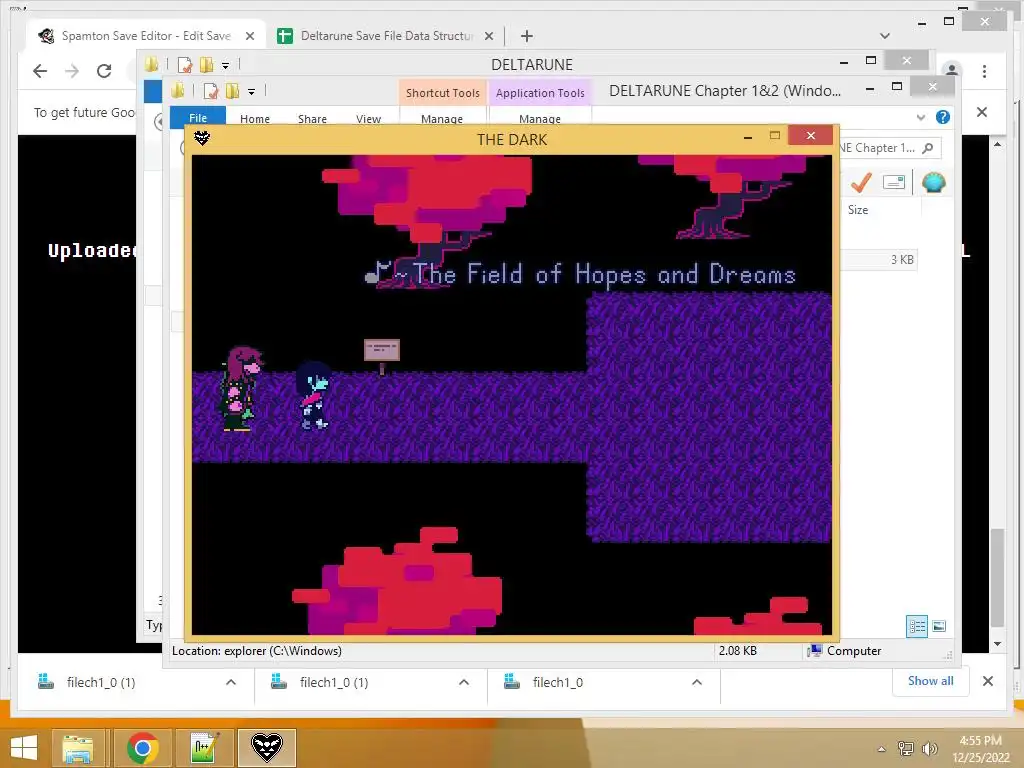This screenshot has width=1024, height=768.
Task: Open Chrome three-dot menu
Action: point(984,71)
